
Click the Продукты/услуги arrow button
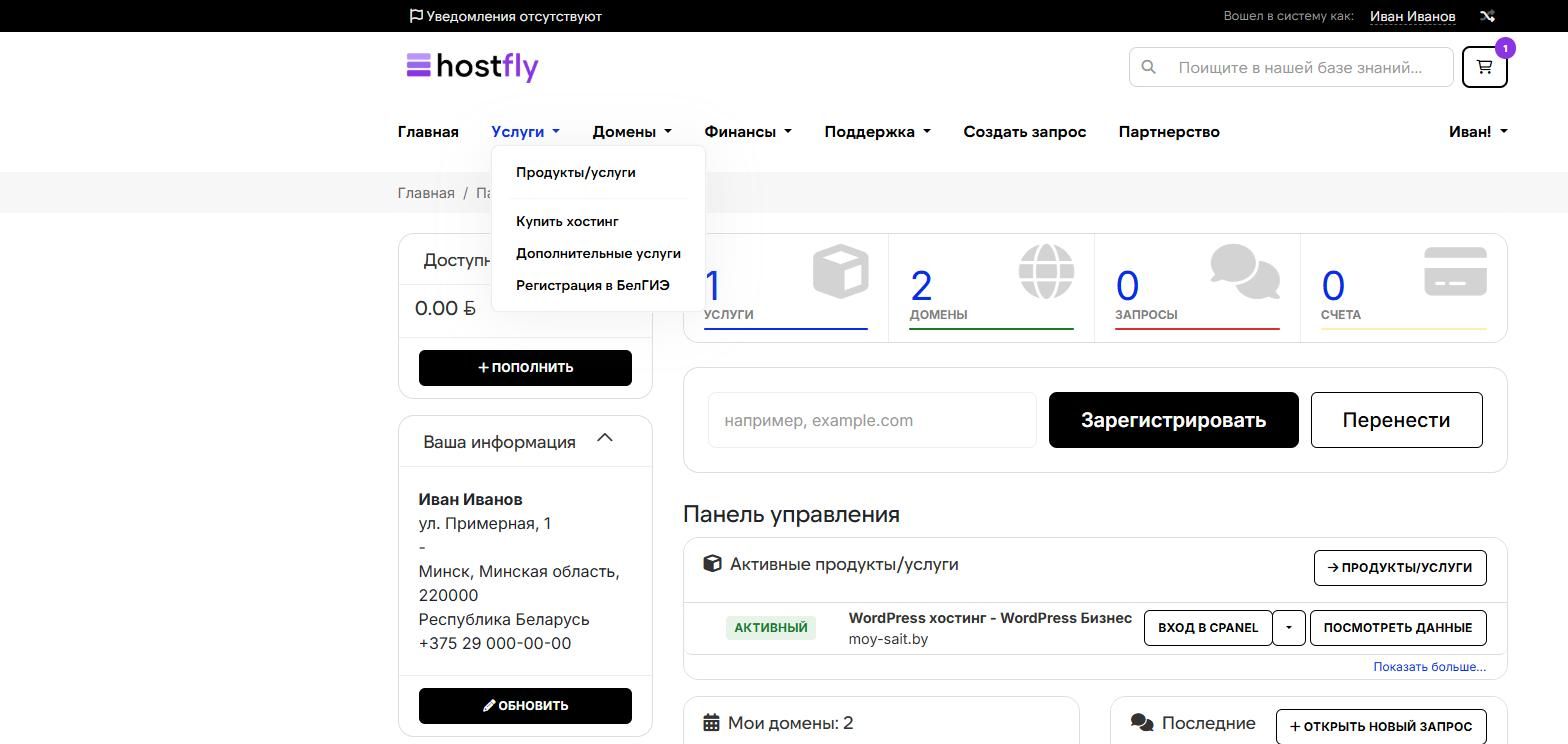click(1400, 567)
